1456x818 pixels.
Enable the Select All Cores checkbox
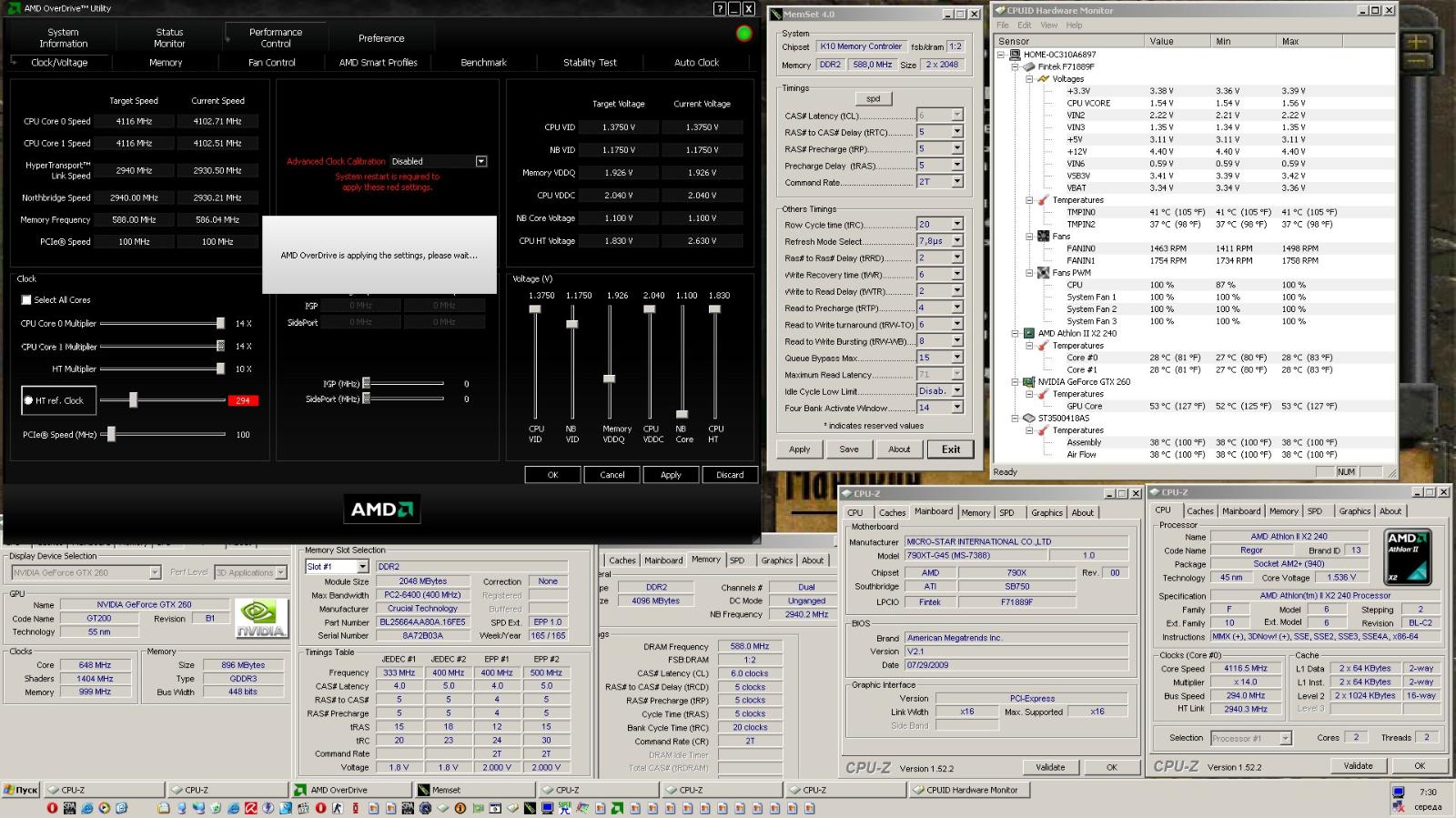pyautogui.click(x=26, y=299)
